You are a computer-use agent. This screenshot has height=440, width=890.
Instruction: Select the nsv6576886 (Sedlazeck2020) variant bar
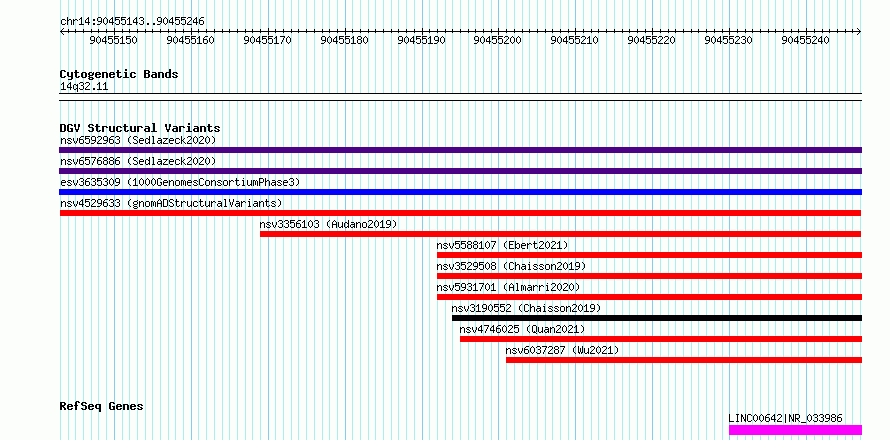[x=460, y=171]
